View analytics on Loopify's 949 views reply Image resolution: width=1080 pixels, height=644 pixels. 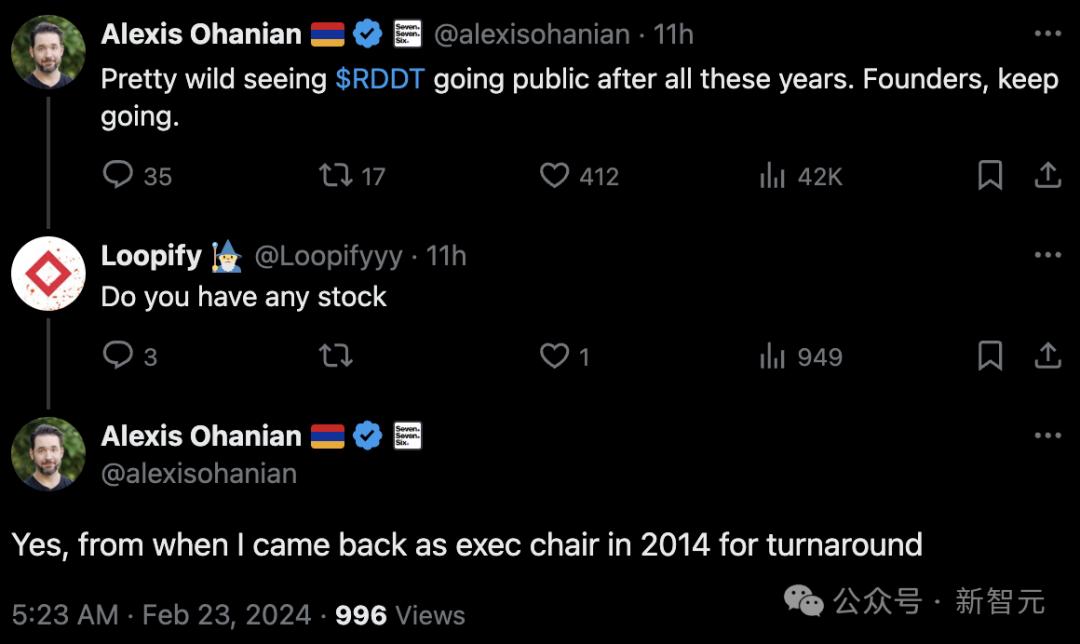tap(773, 357)
